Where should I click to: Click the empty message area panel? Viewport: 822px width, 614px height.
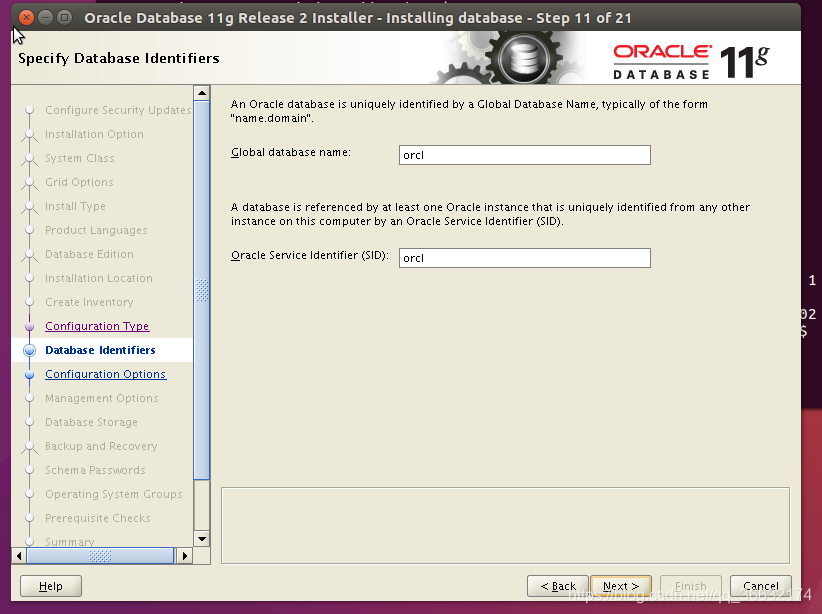click(x=505, y=526)
